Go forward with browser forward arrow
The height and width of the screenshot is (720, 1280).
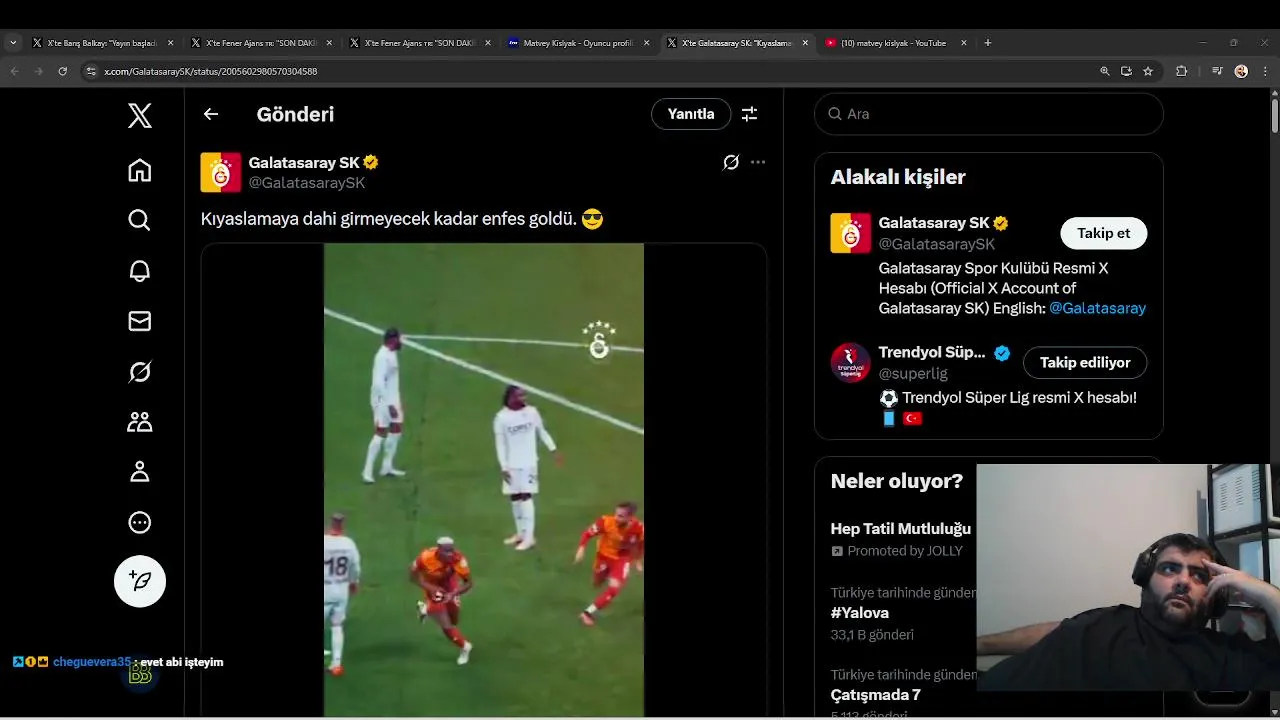pyautogui.click(x=39, y=71)
